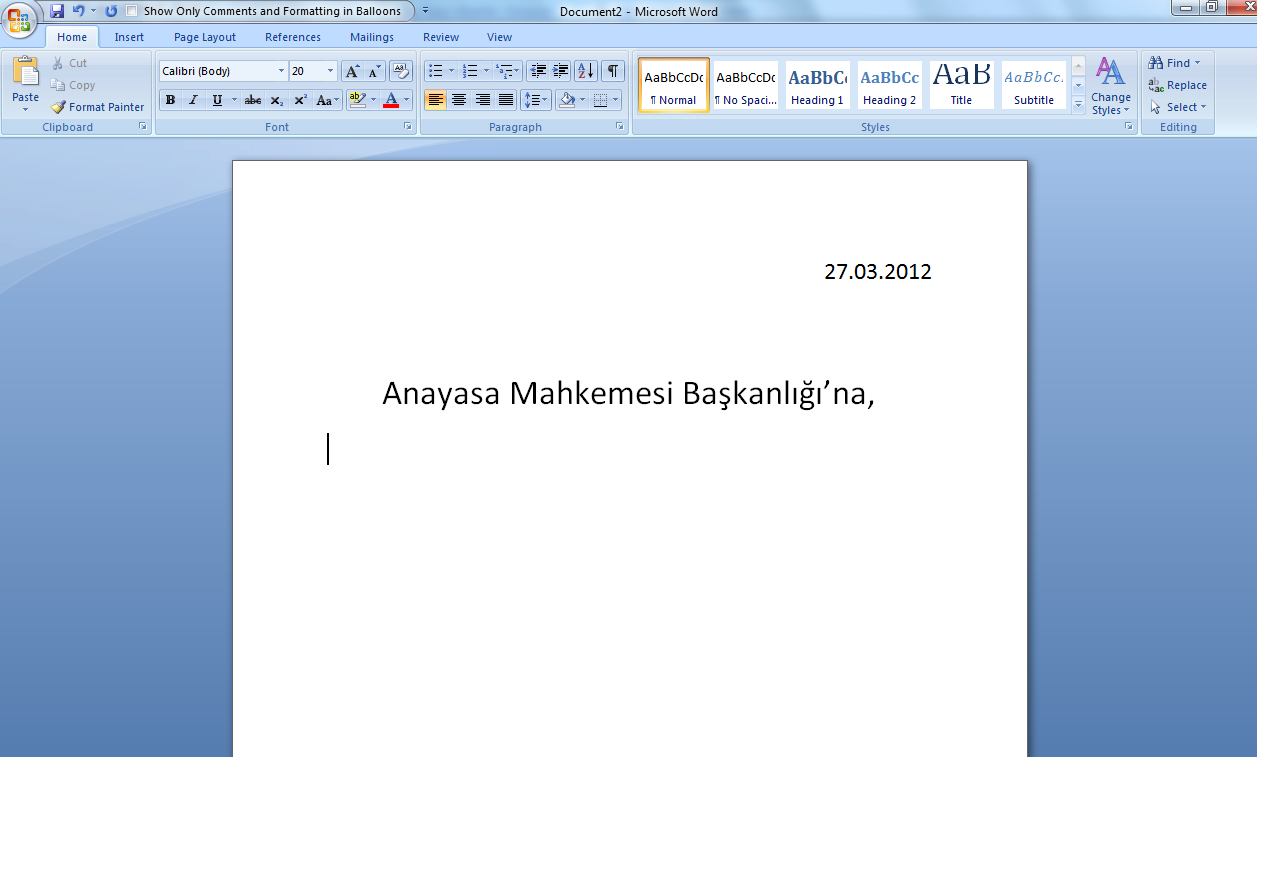This screenshot has width=1274, height=880.
Task: Click the date text 27.03.2012 in the document
Action: coord(877,272)
